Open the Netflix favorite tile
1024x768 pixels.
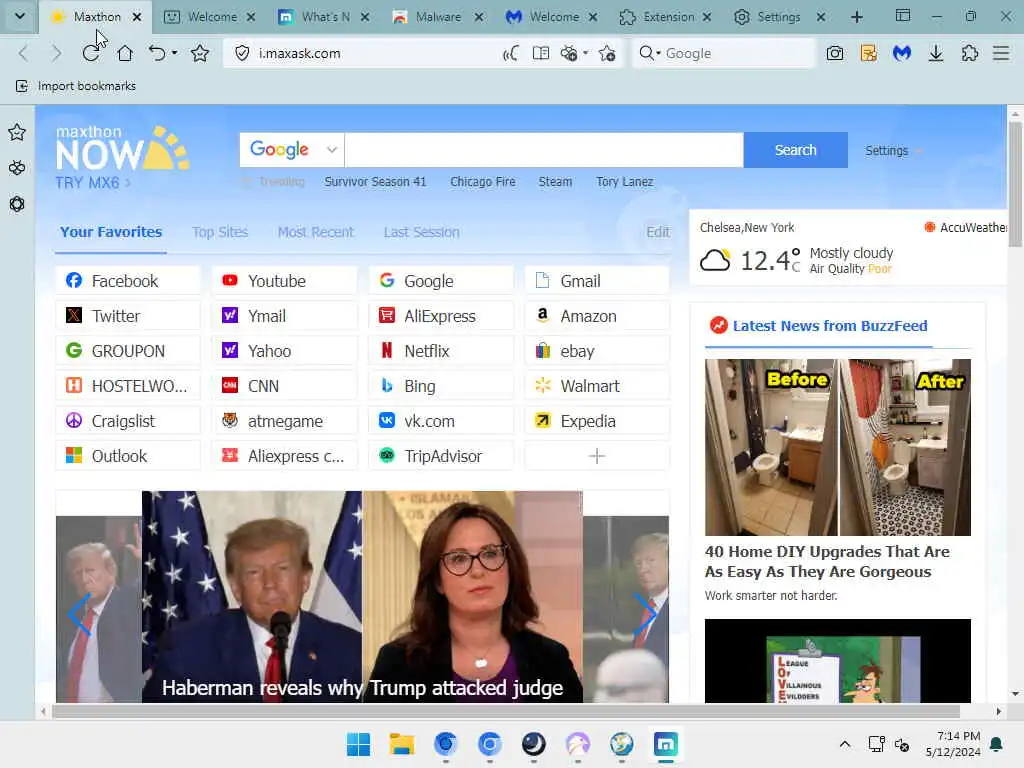pos(441,351)
